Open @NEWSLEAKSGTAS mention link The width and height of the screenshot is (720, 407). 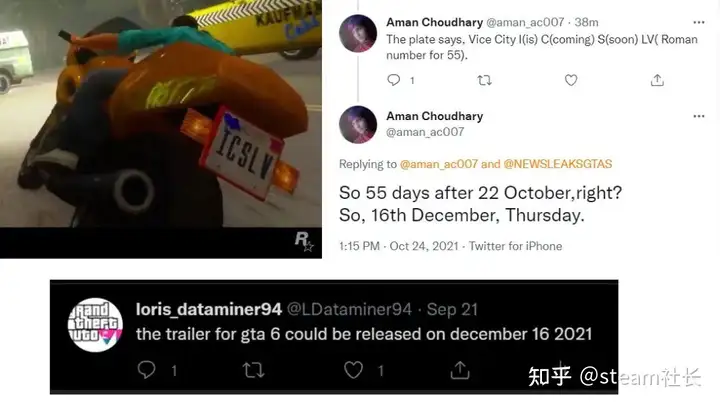[x=557, y=164]
